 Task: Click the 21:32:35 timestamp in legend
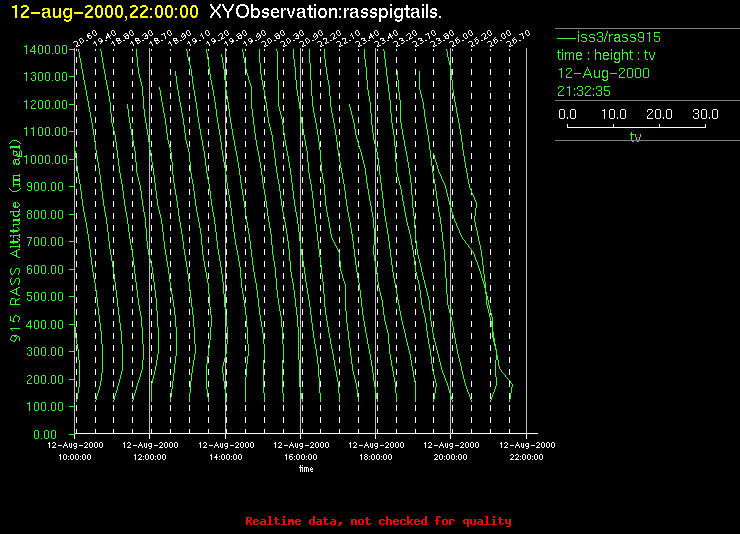(585, 91)
